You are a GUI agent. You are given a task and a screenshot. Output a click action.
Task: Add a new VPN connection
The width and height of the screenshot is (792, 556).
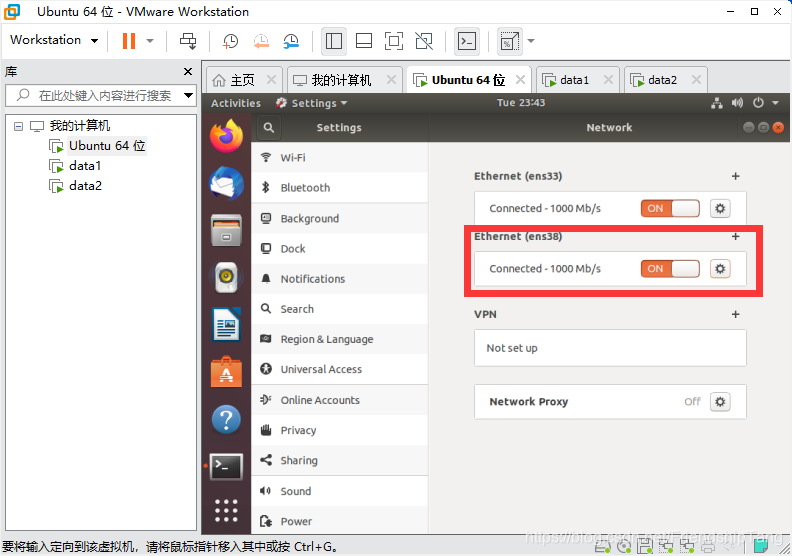point(735,314)
